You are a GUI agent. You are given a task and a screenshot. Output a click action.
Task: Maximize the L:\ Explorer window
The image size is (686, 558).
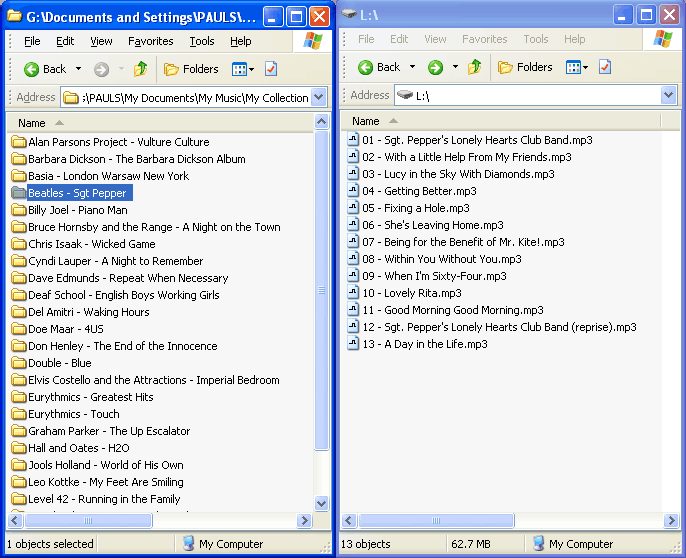(x=646, y=15)
